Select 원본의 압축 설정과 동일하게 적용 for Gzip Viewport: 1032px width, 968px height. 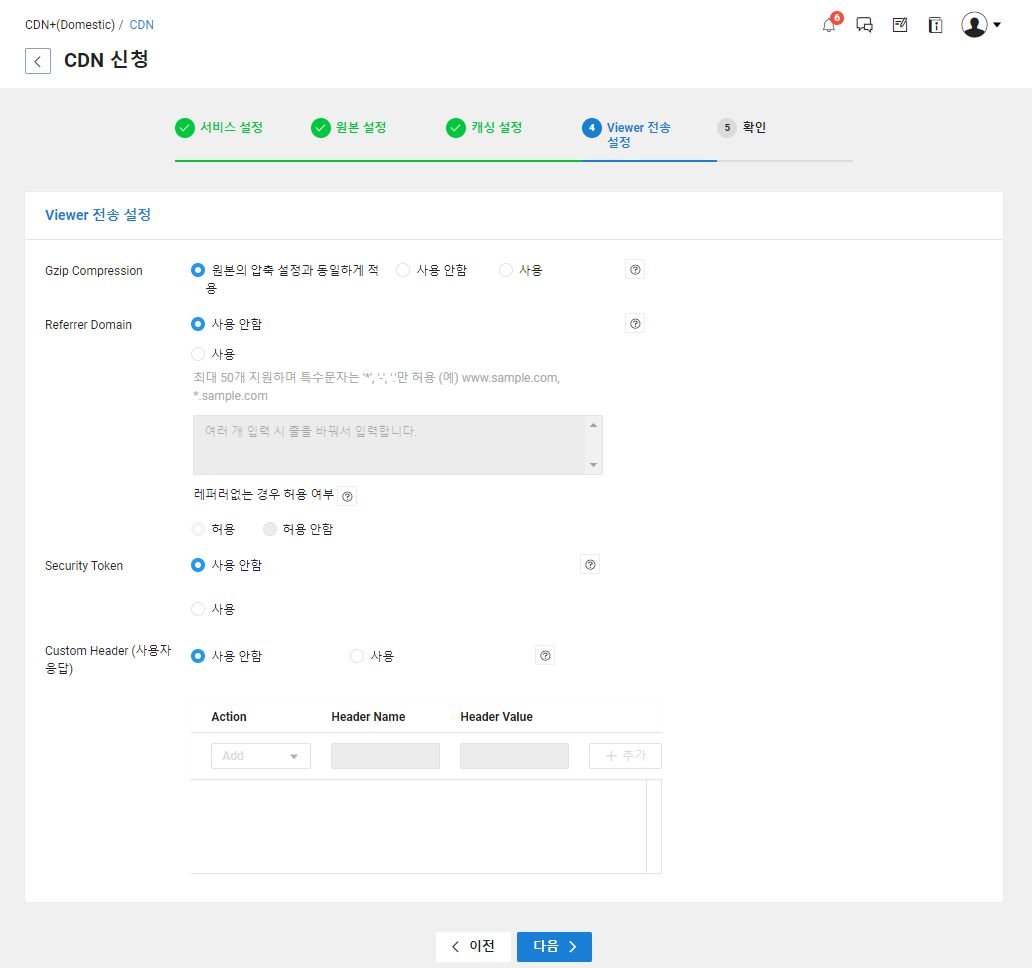point(197,270)
